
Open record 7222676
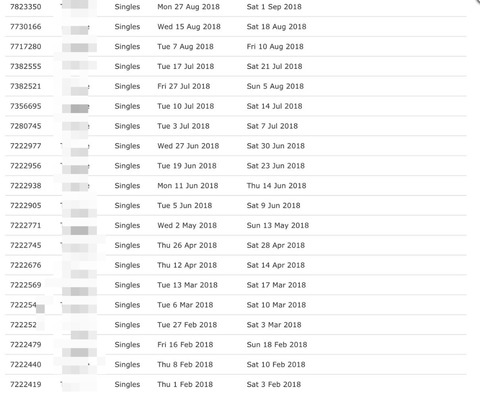[x=26, y=265]
